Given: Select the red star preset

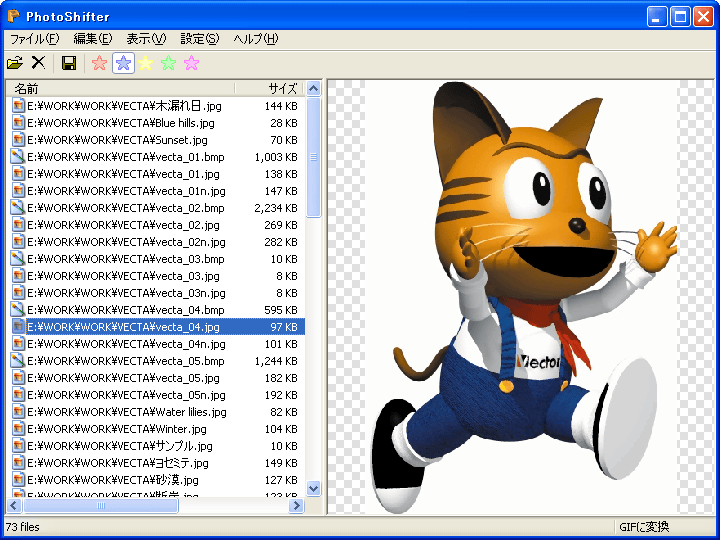Looking at the screenshot, I should [x=99, y=63].
